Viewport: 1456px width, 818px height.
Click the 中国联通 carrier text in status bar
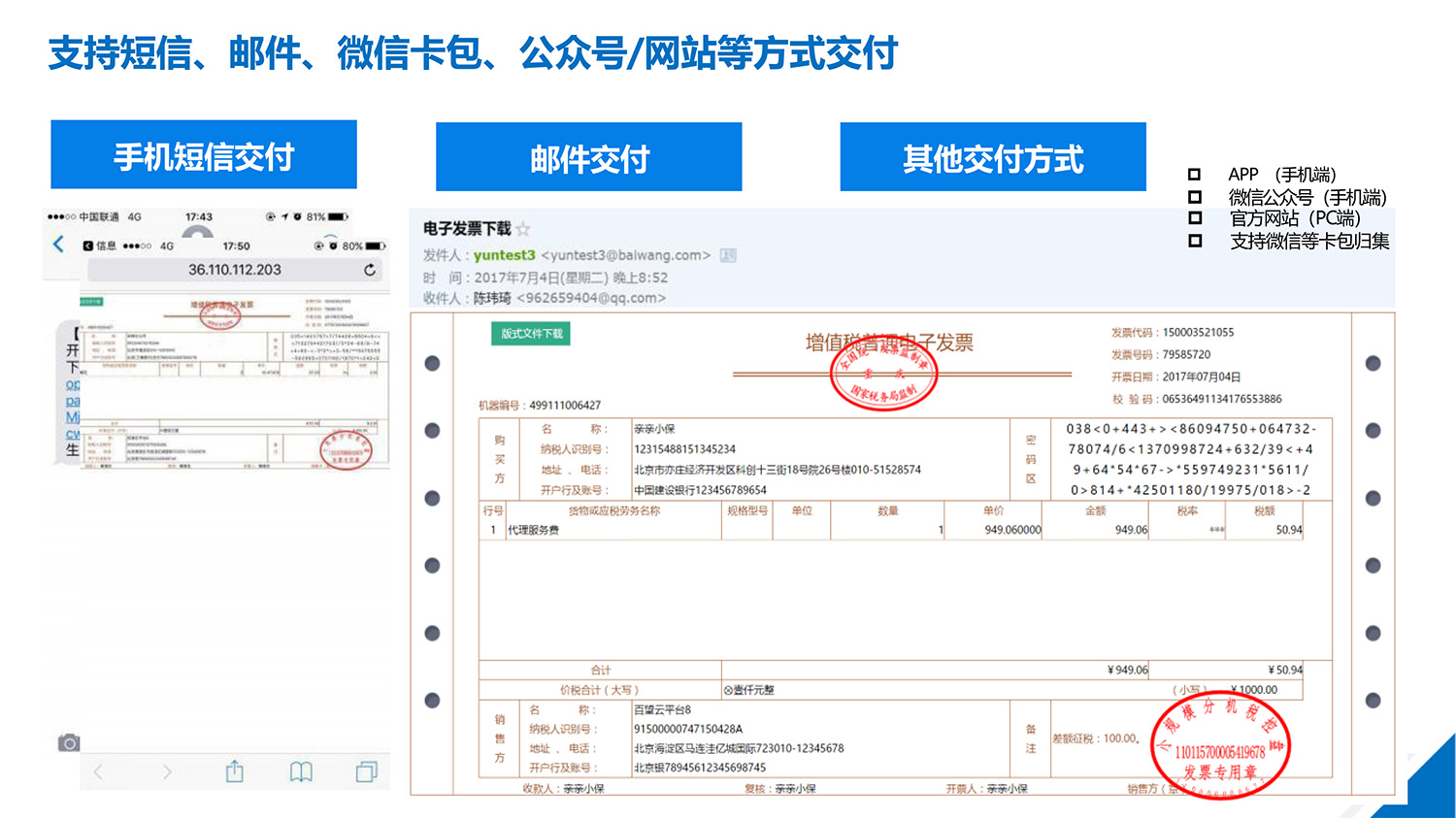point(99,216)
